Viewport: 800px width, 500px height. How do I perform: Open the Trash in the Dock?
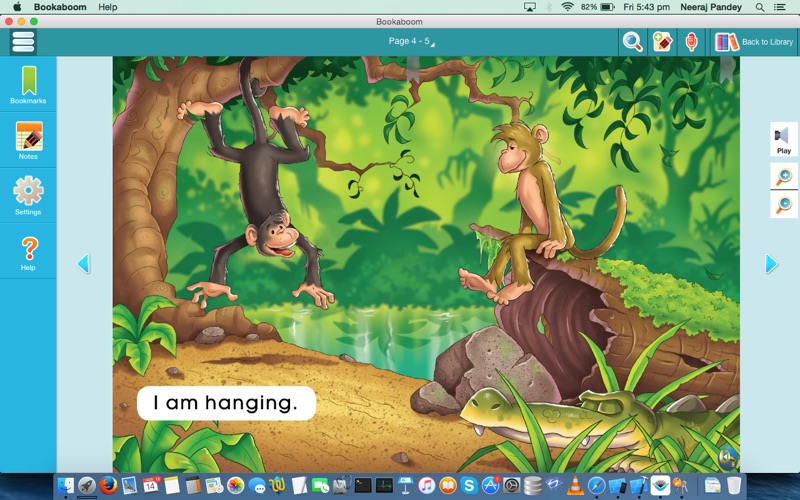point(734,485)
